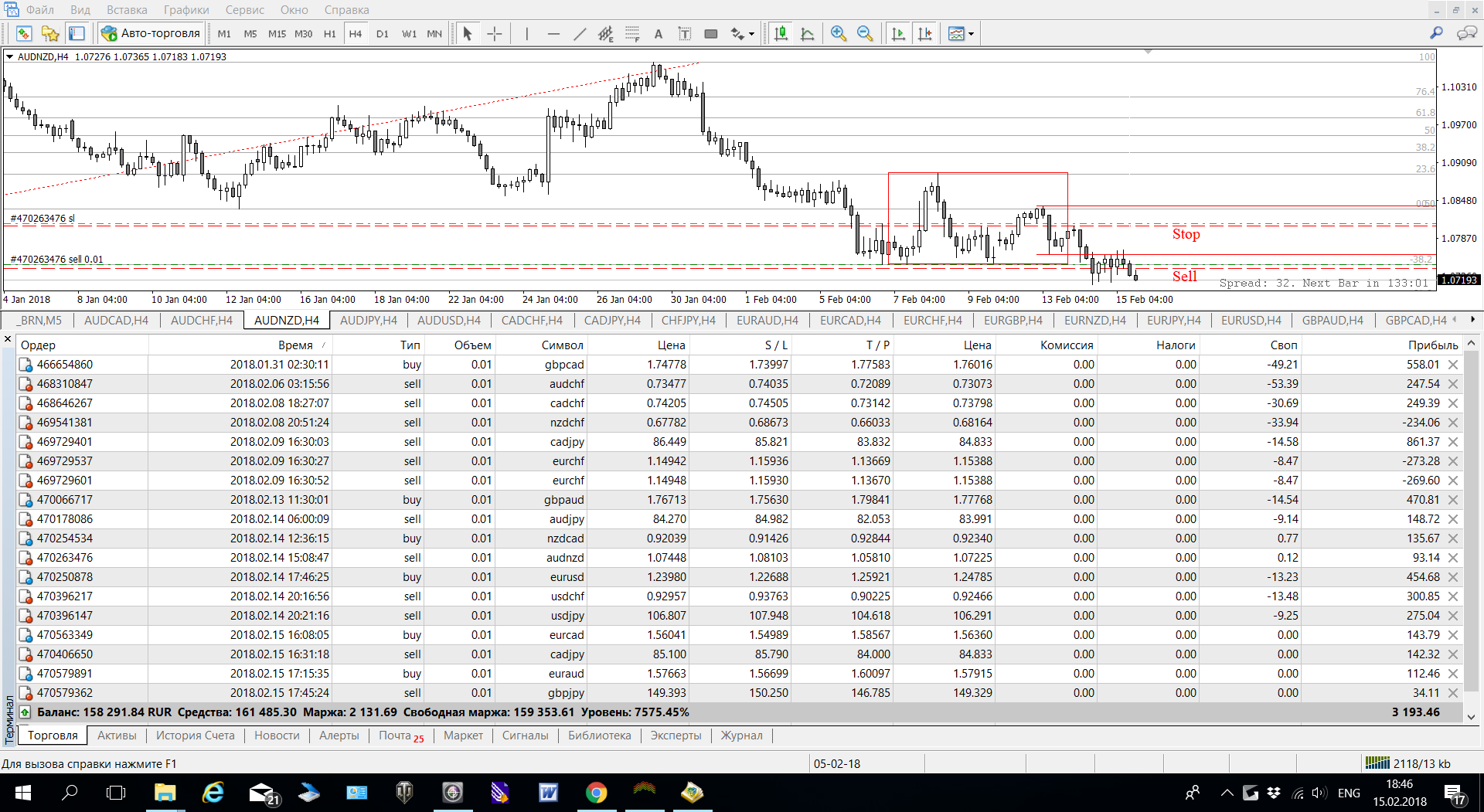Image resolution: width=1484 pixels, height=812 pixels.
Task: Open World of Tanks from the taskbar
Action: 404,793
